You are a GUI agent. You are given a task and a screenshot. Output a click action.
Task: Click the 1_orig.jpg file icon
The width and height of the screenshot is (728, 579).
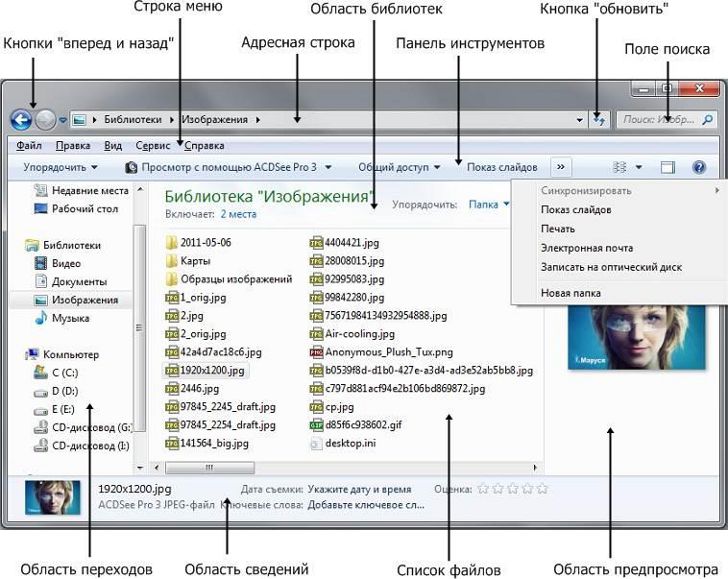[172, 297]
